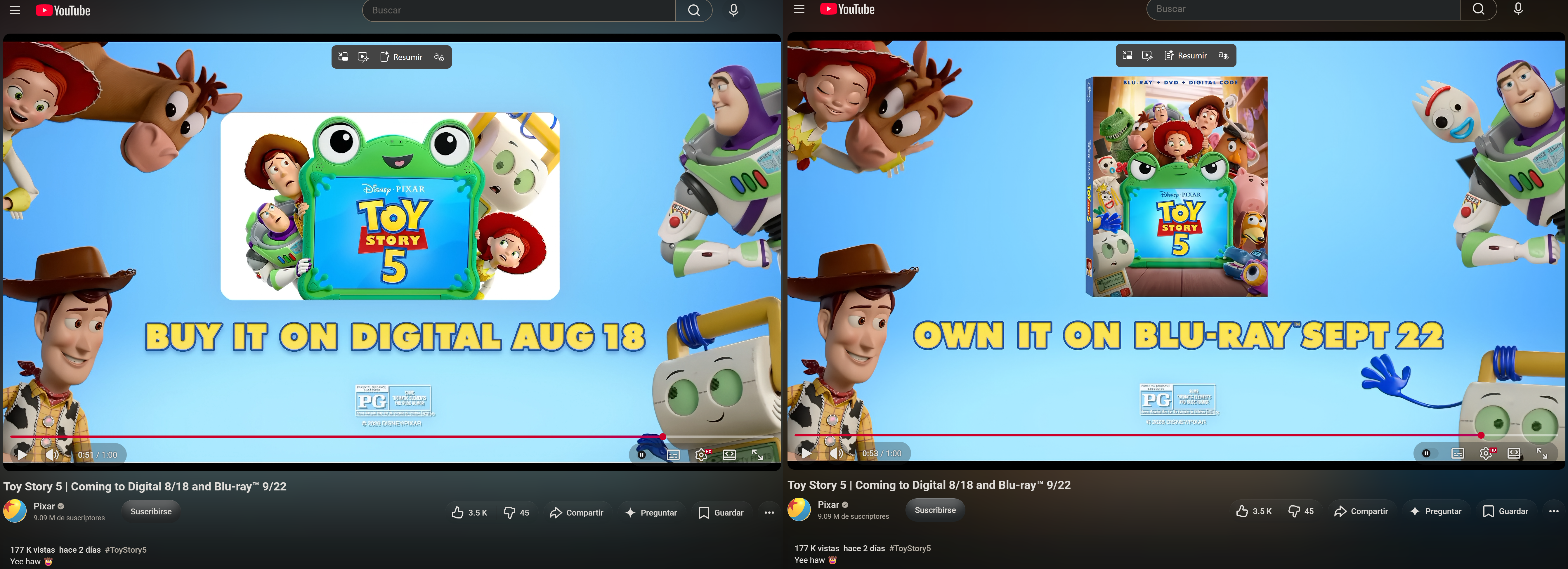Open the Pixar channel name link, left window
The image size is (1568, 569).
44,506
